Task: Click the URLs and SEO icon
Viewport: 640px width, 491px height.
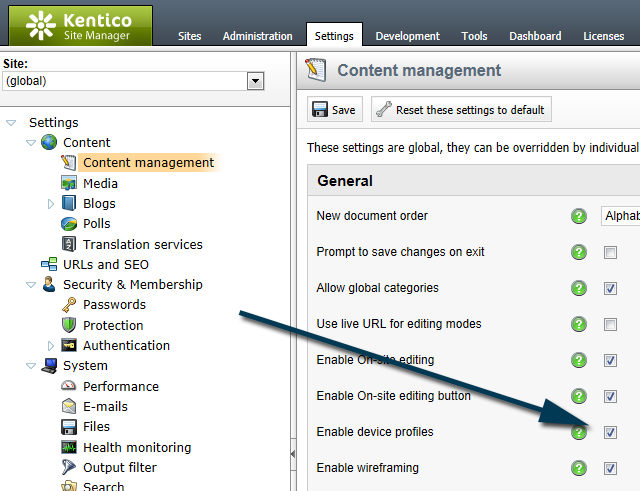Action: [x=49, y=264]
